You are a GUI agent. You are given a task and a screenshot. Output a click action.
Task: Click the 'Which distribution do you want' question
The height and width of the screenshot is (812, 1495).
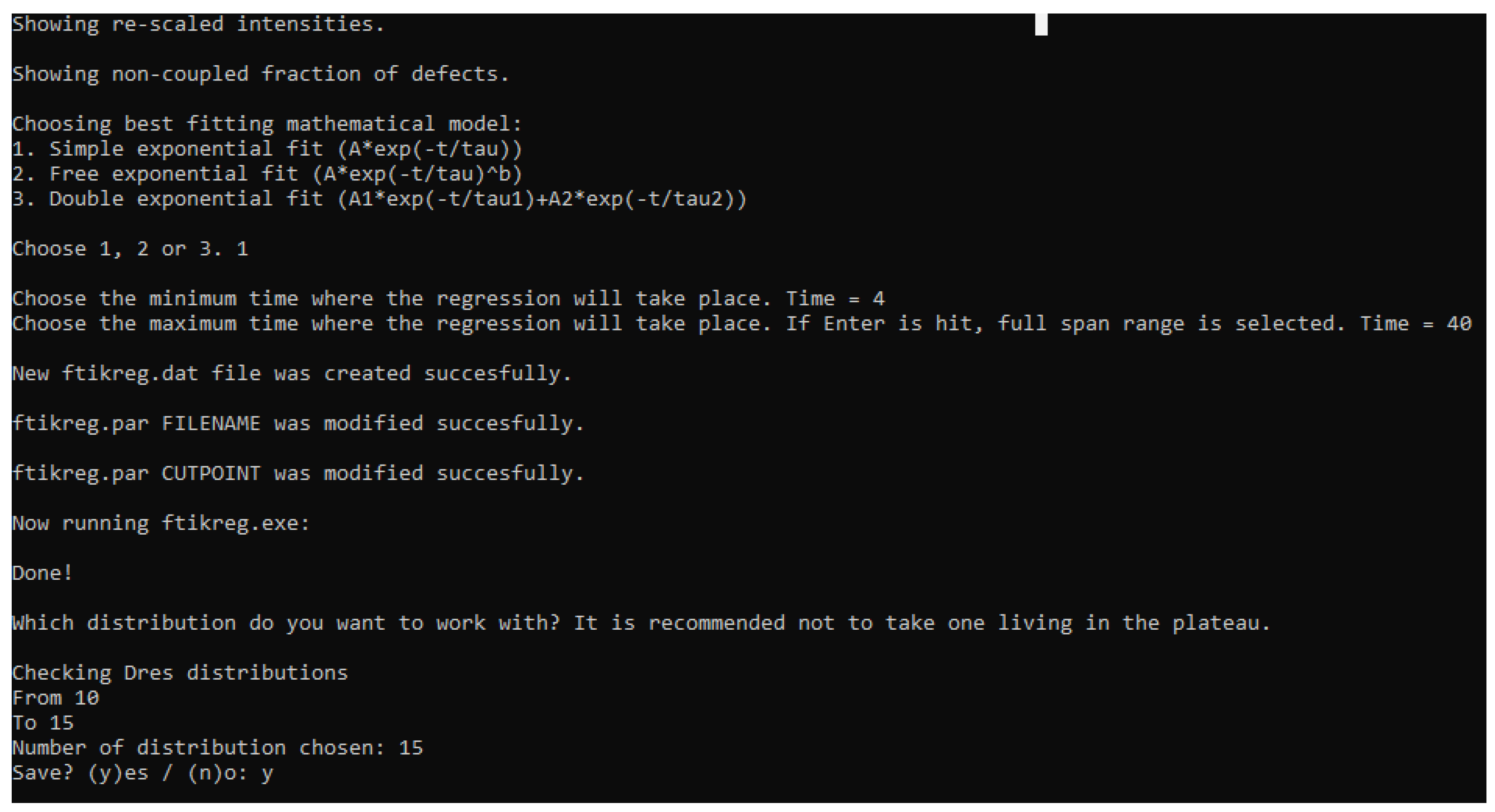tap(641, 623)
